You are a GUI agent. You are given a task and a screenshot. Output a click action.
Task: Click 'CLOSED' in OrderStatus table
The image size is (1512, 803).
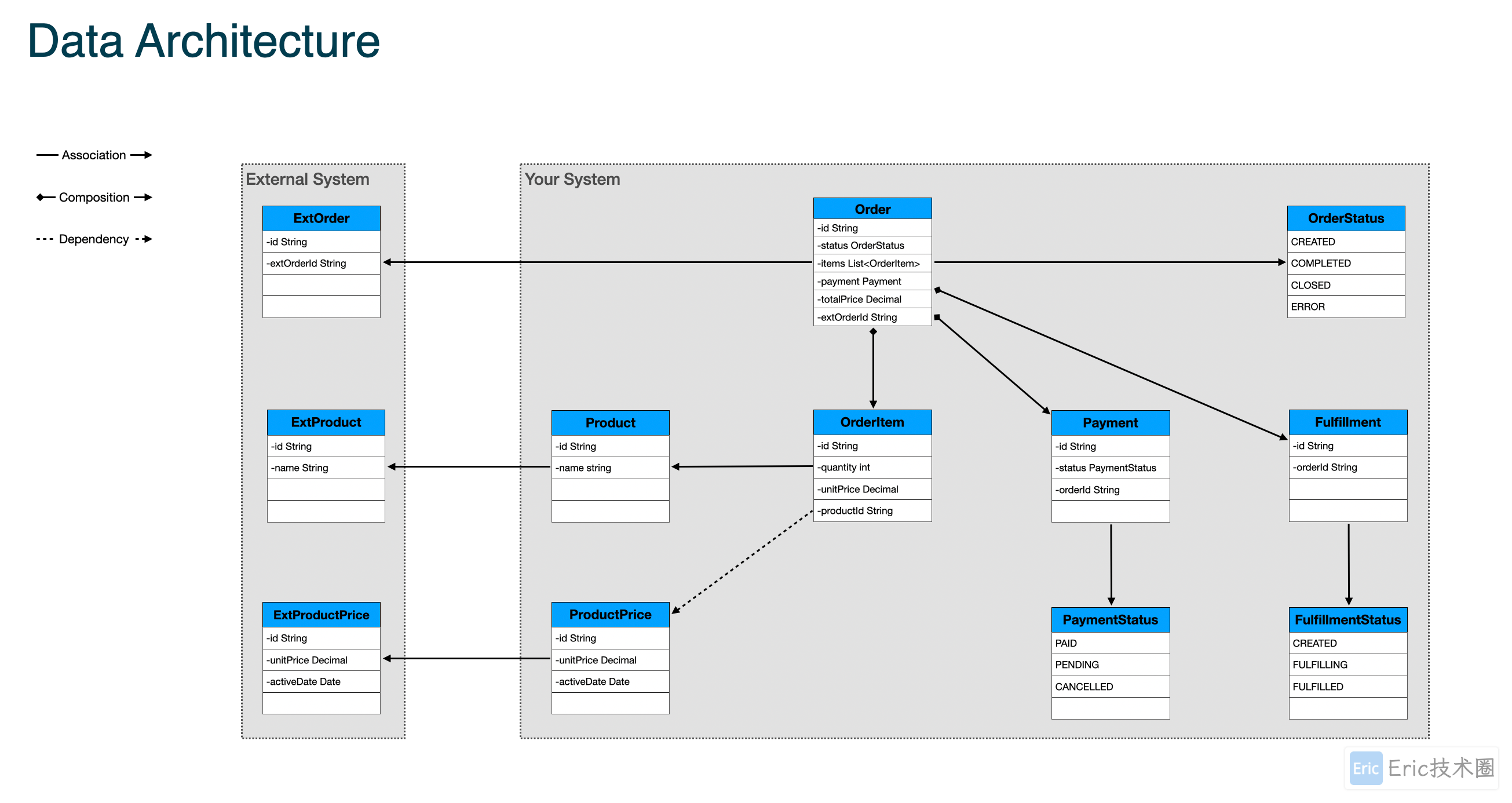[x=1346, y=285]
